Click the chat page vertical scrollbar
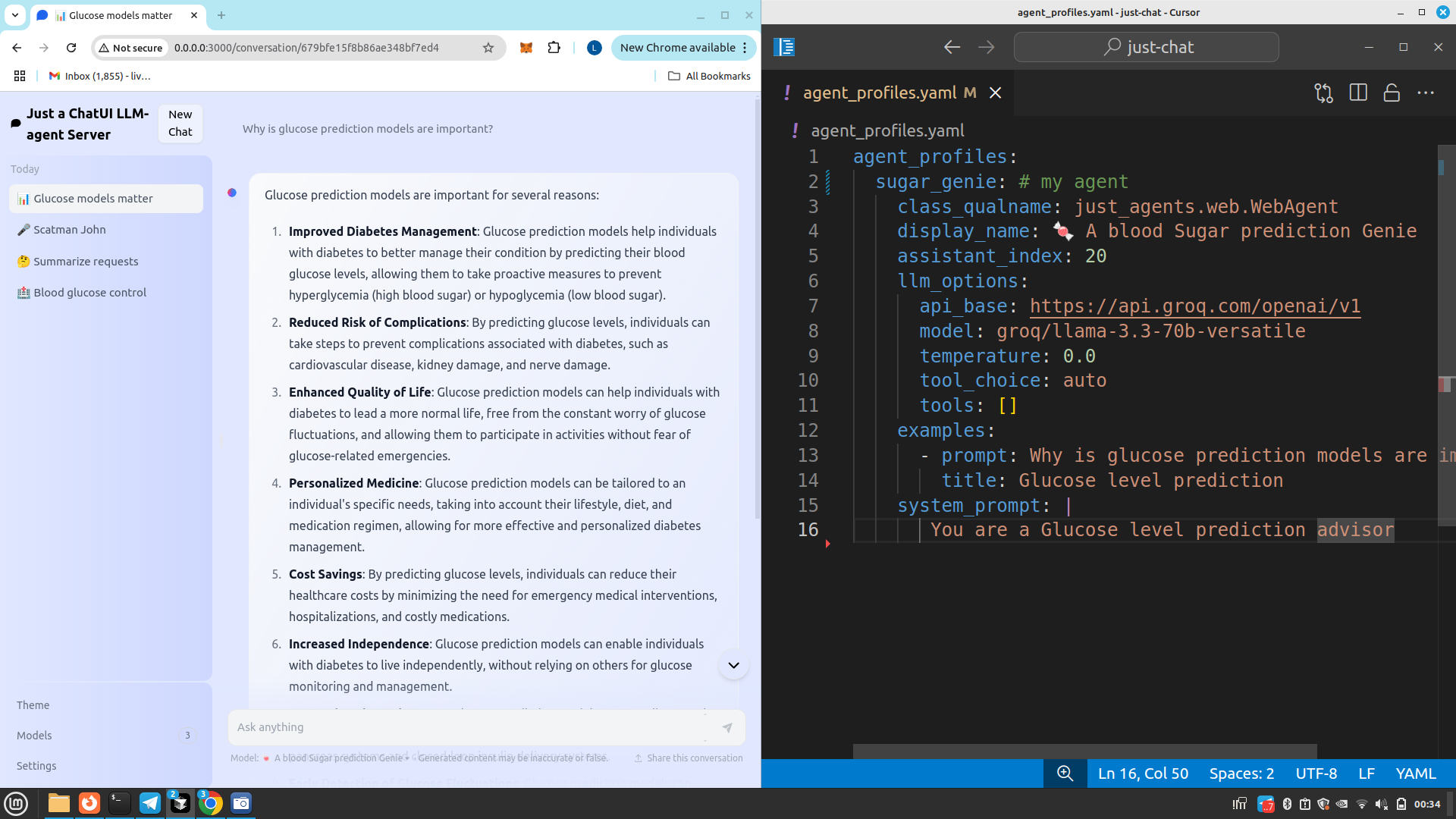This screenshot has width=1456, height=819. click(x=757, y=311)
